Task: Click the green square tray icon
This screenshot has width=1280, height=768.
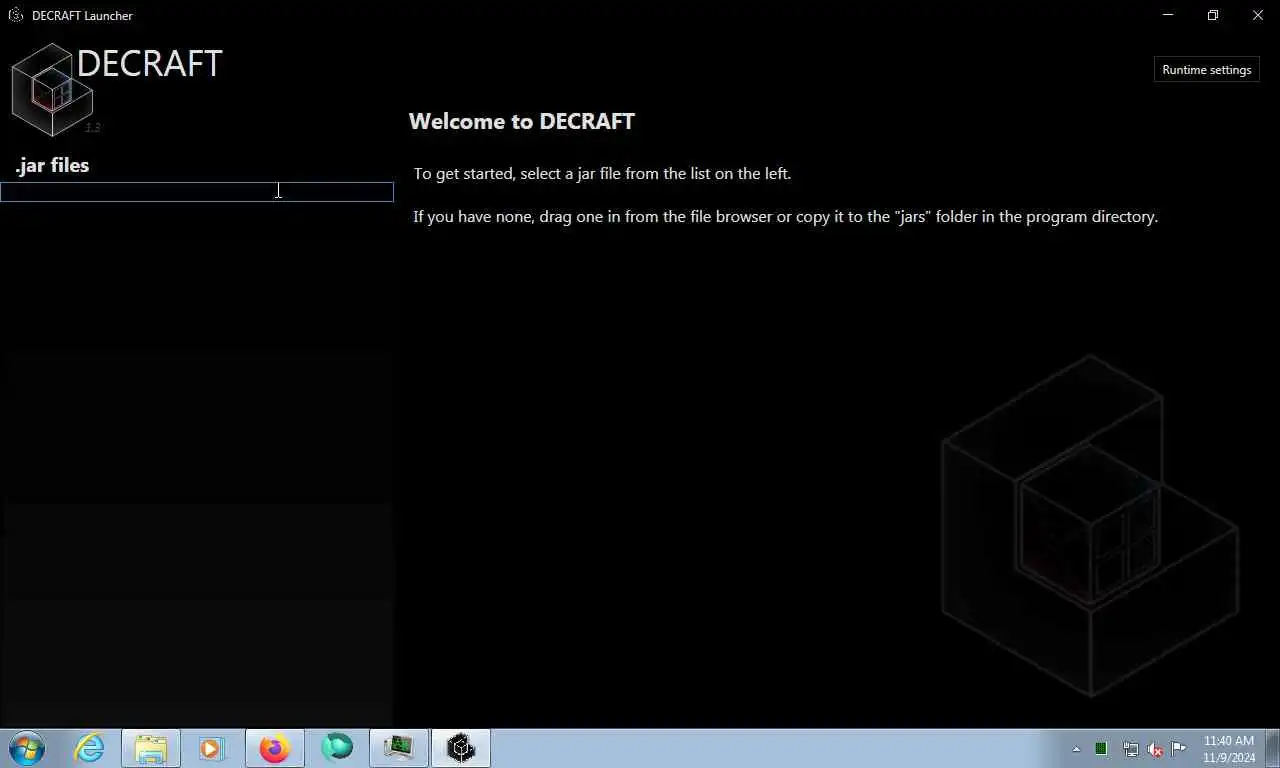Action: coord(1101,749)
